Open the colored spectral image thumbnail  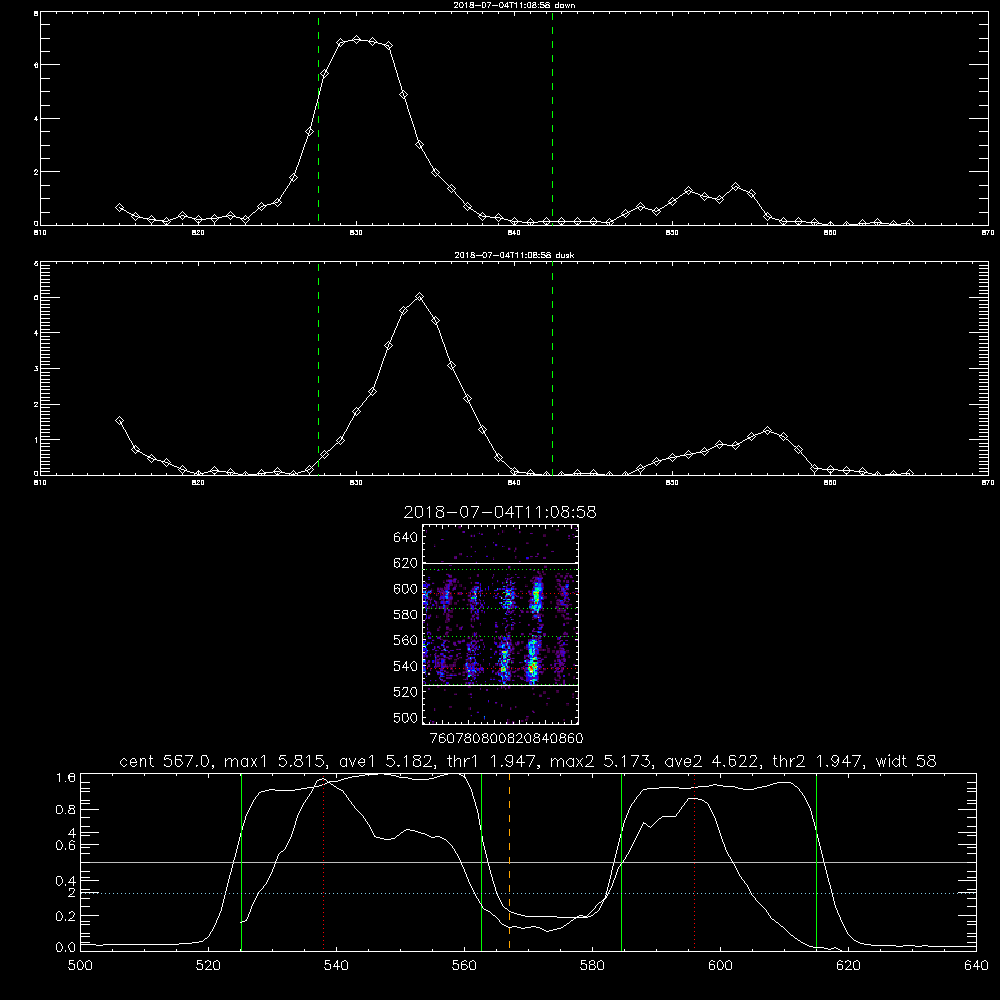coord(500,624)
